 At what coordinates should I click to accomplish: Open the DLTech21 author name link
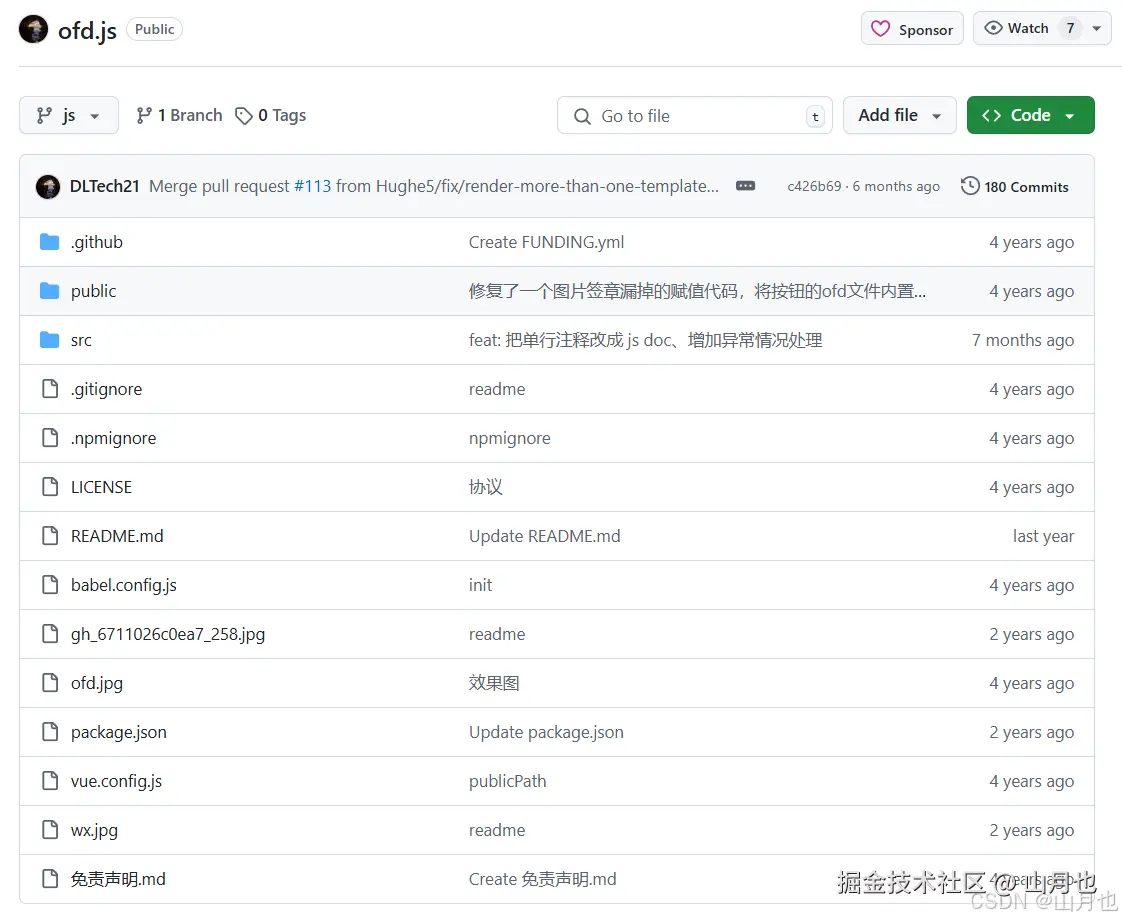click(x=104, y=186)
